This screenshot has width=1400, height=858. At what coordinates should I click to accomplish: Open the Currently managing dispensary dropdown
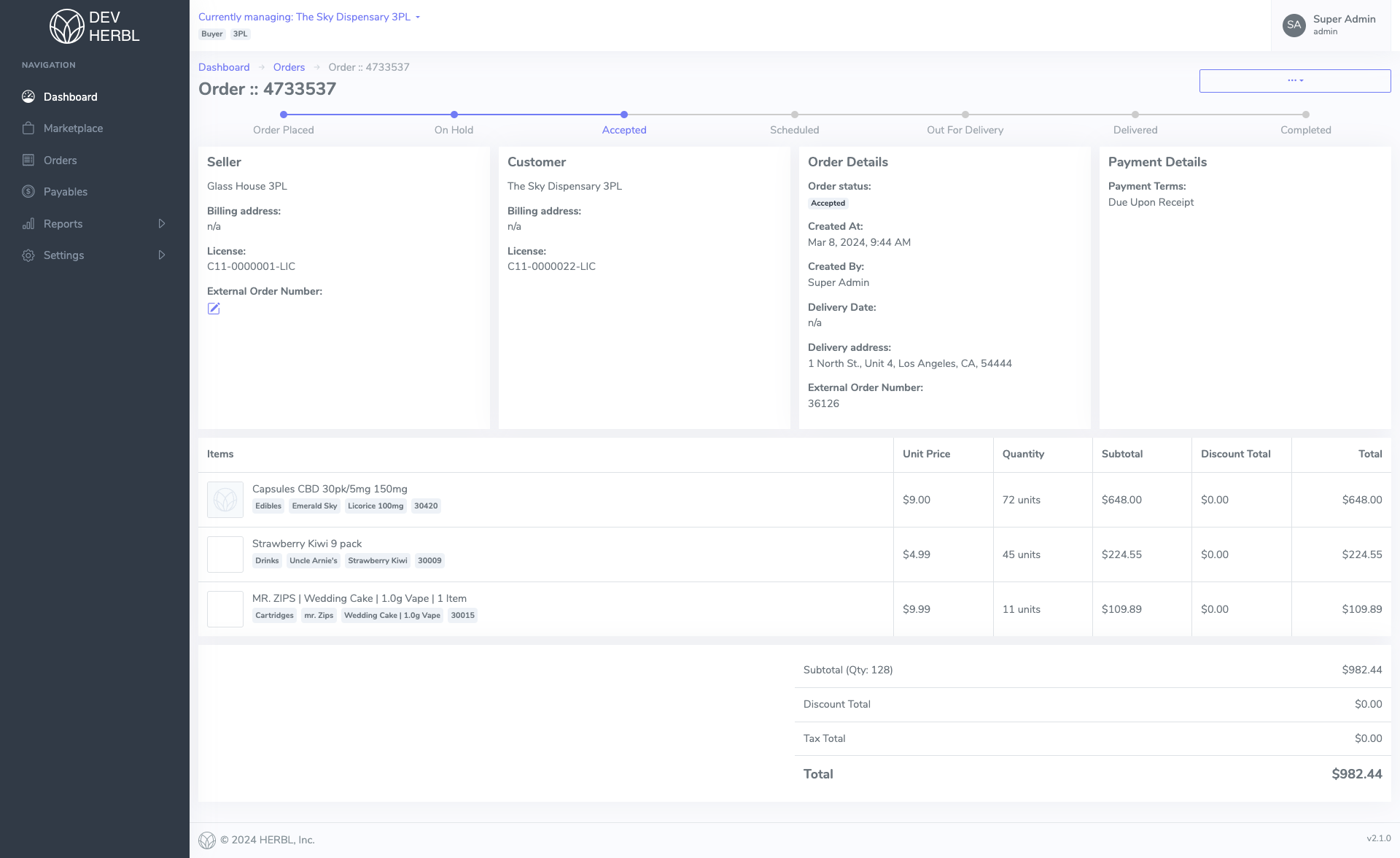(309, 17)
